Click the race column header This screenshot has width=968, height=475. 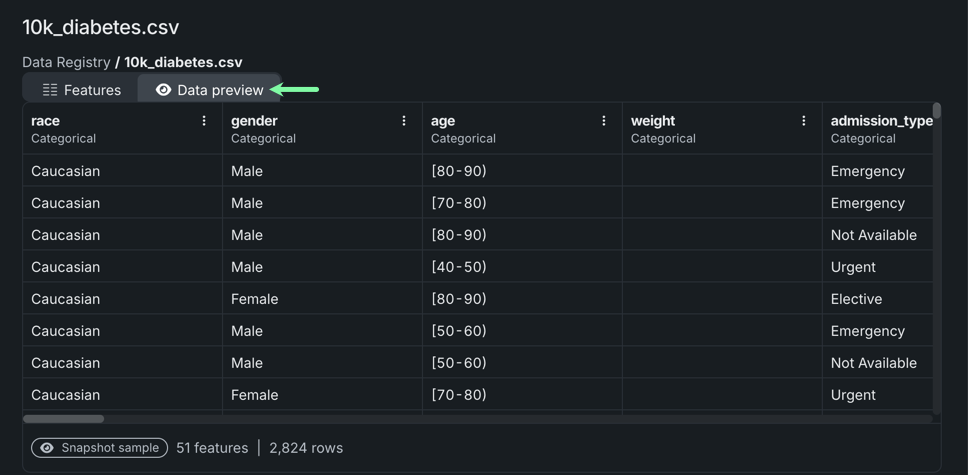46,121
